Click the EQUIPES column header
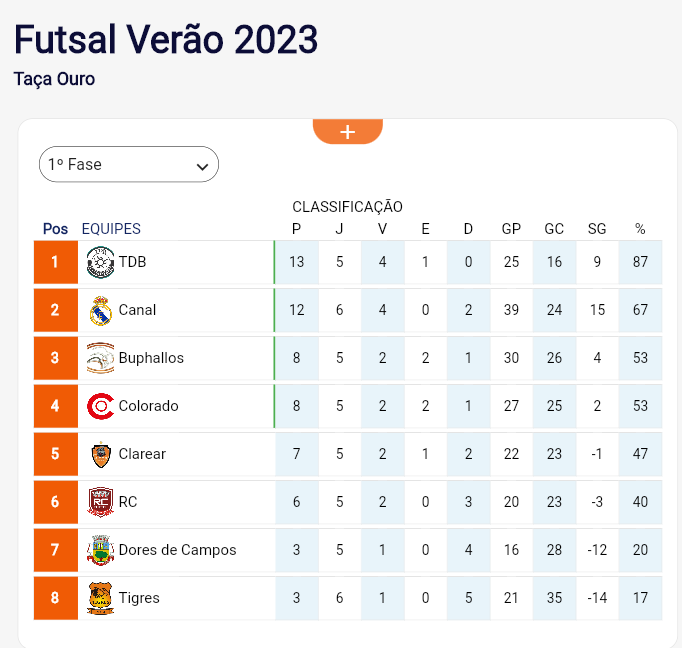Viewport: 682px width, 648px height. [111, 229]
